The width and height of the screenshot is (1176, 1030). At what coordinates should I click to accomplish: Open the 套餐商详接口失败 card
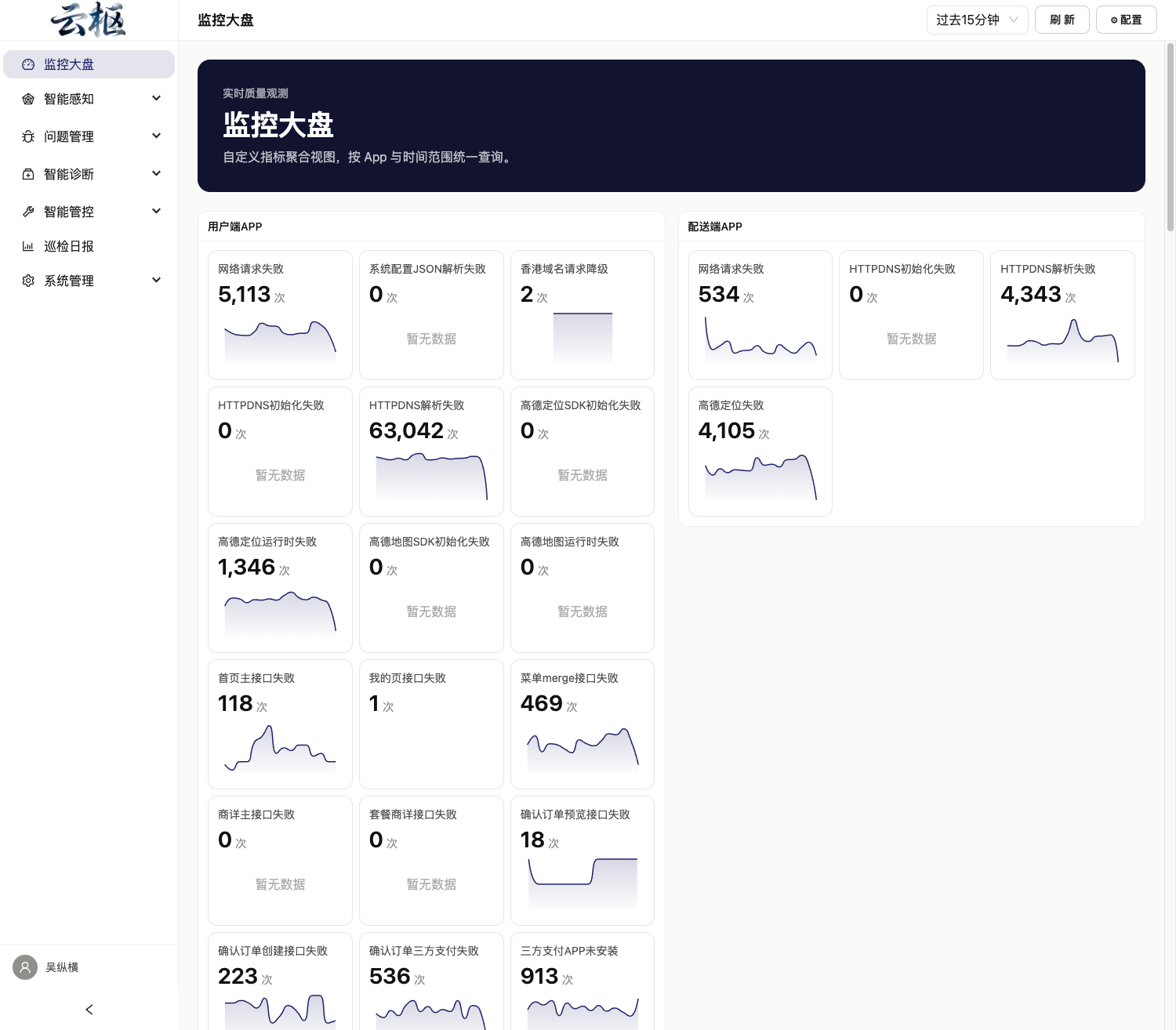pos(431,861)
